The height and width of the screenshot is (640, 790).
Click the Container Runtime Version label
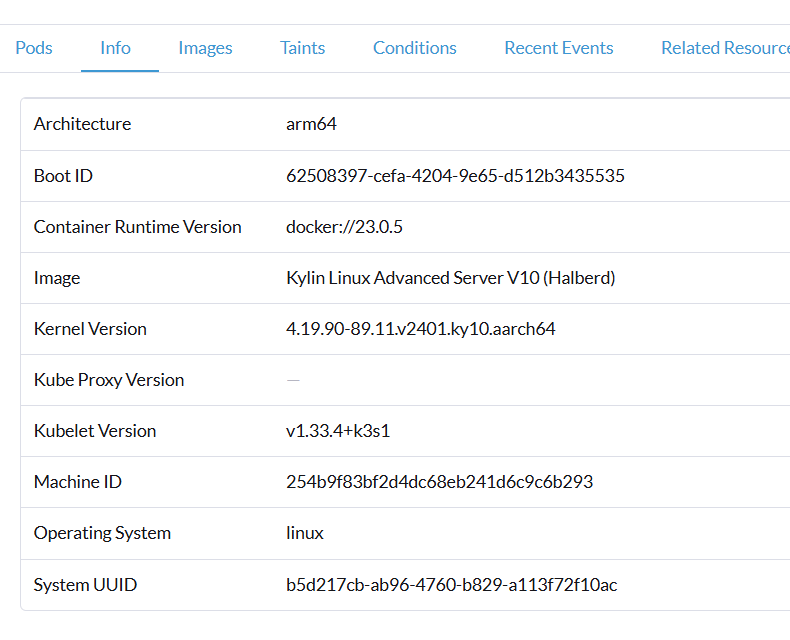pos(137,227)
